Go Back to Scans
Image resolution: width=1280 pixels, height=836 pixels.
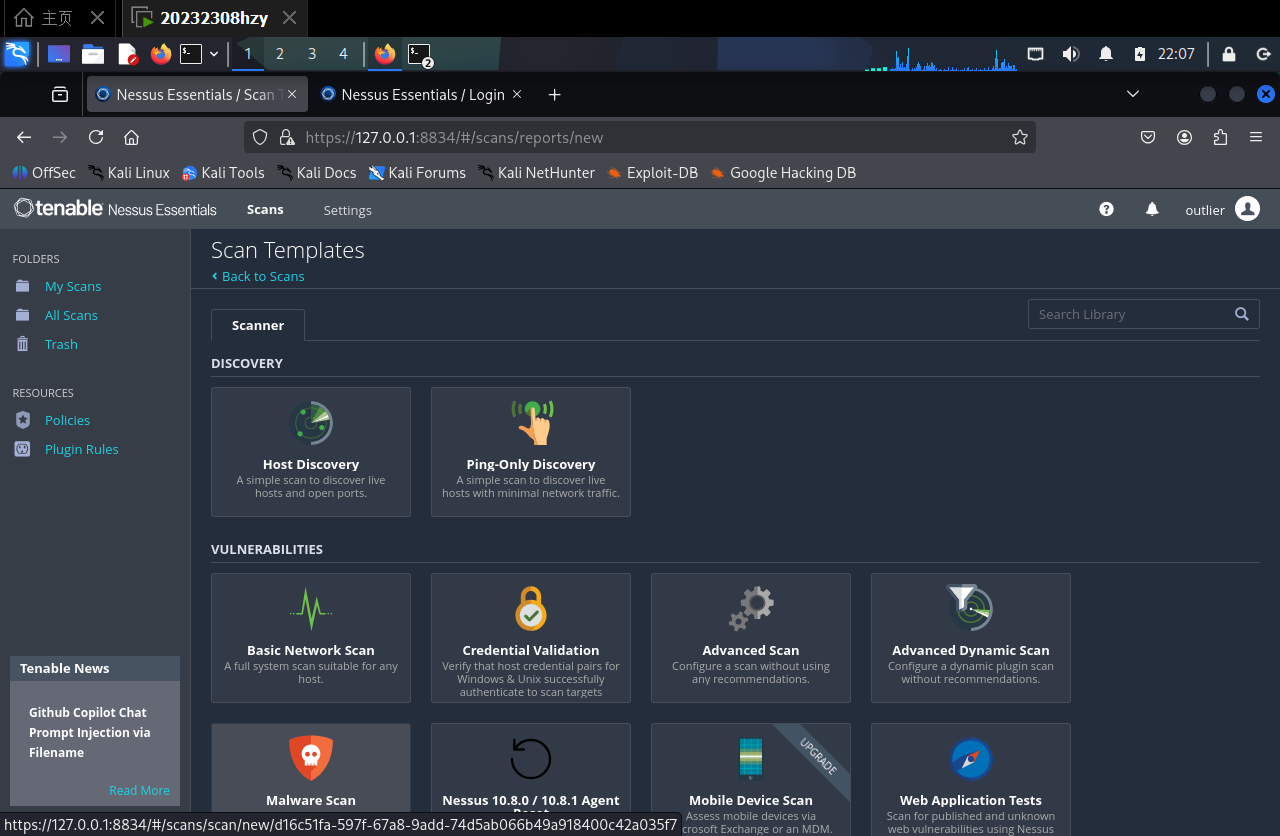[x=258, y=276]
